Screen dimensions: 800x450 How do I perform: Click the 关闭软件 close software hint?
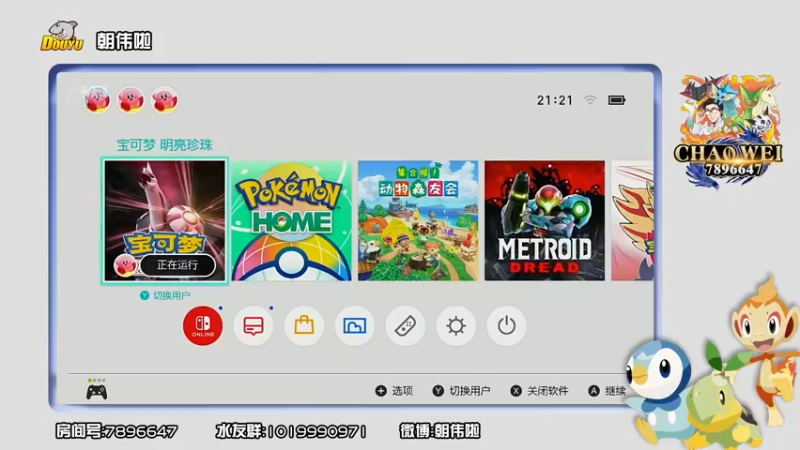(539, 391)
